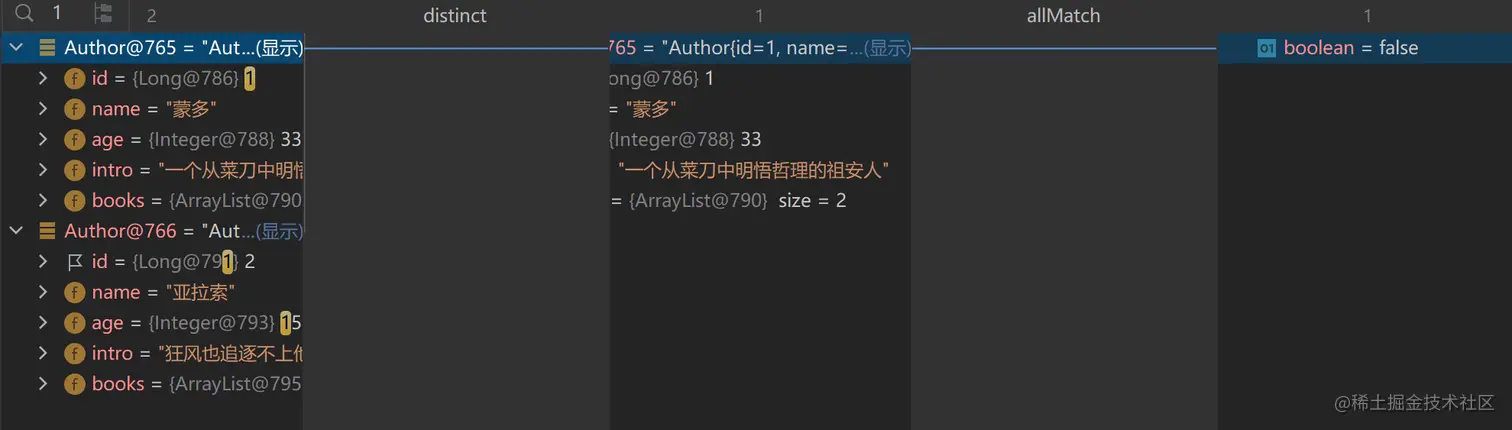Viewport: 1512px width, 430px height.
Task: Click the tree view mode icon
Action: (x=102, y=13)
